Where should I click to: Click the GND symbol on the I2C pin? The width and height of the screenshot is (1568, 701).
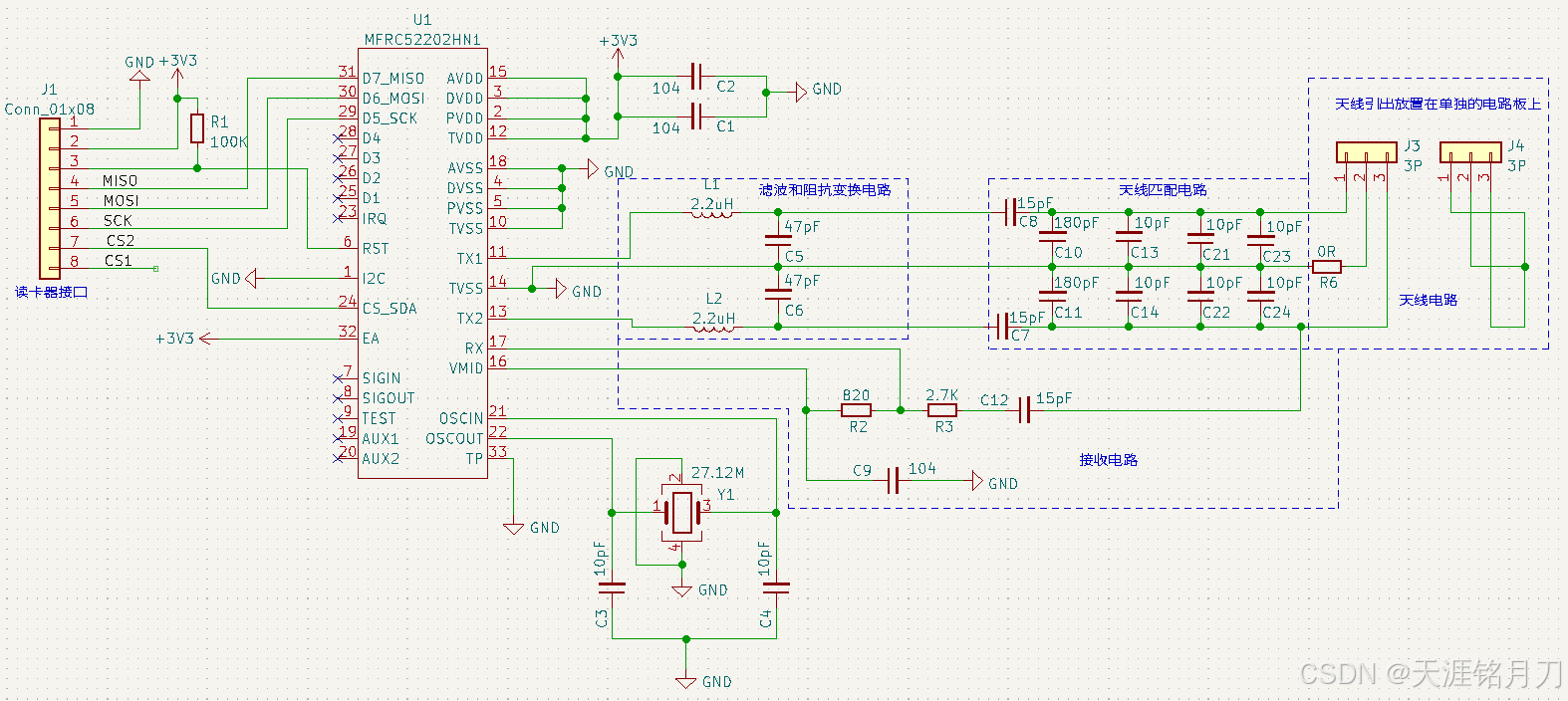click(x=250, y=278)
